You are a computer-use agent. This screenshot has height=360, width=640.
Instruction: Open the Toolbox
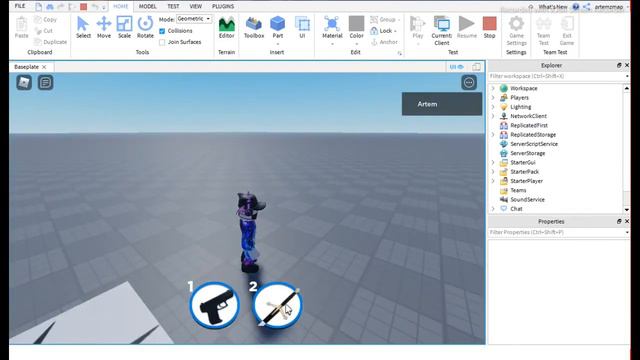(253, 27)
